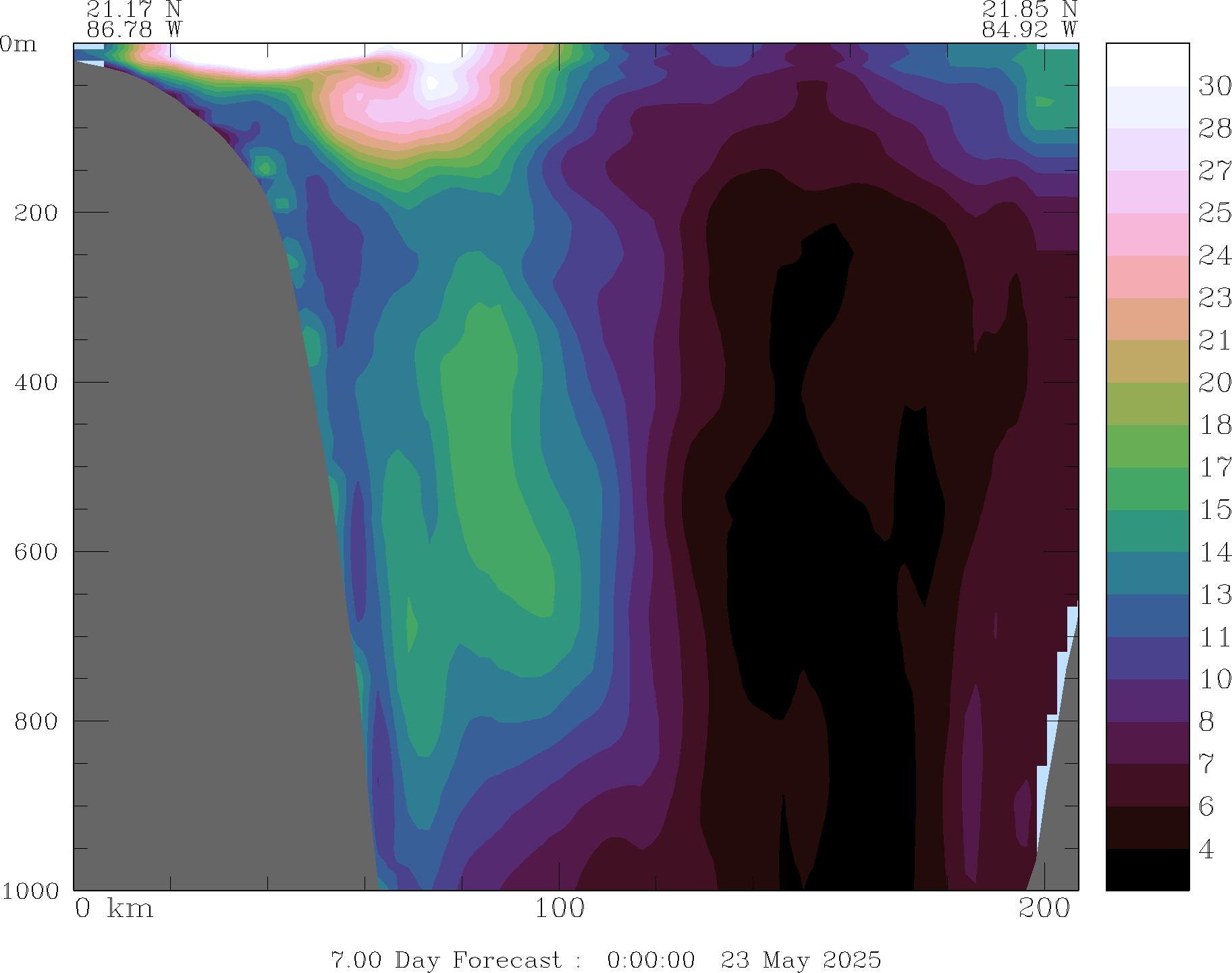Click the 100 distance axis label
Screen dimensions: 1232x973
pyautogui.click(x=559, y=909)
